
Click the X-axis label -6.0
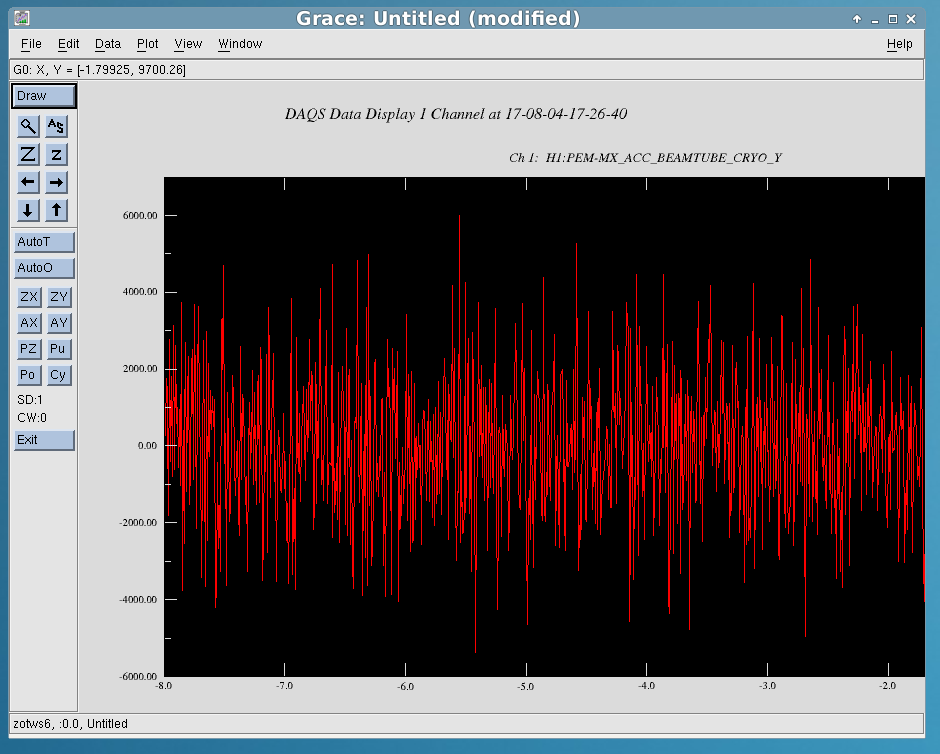(x=406, y=686)
